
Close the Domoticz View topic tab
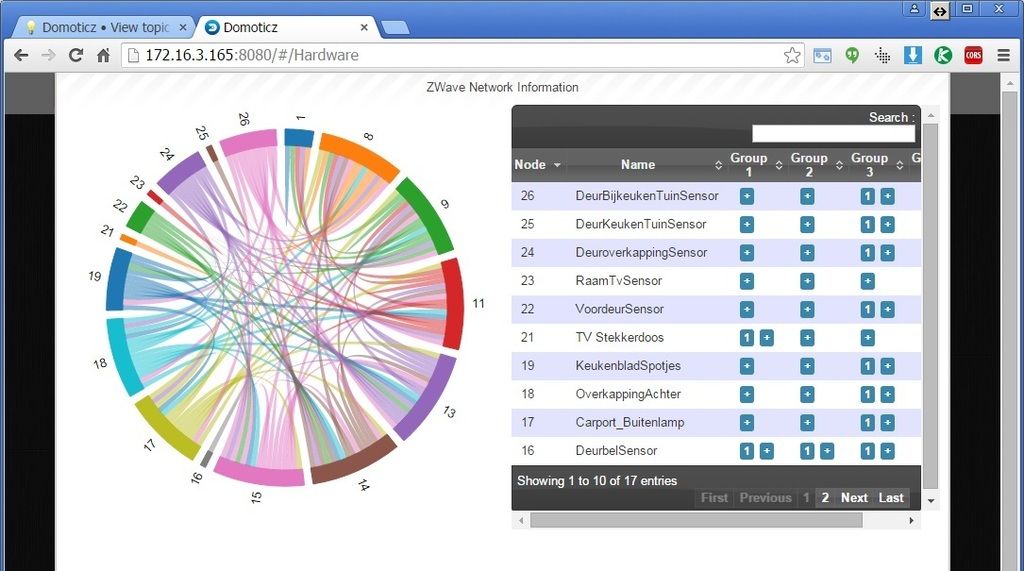(x=183, y=27)
